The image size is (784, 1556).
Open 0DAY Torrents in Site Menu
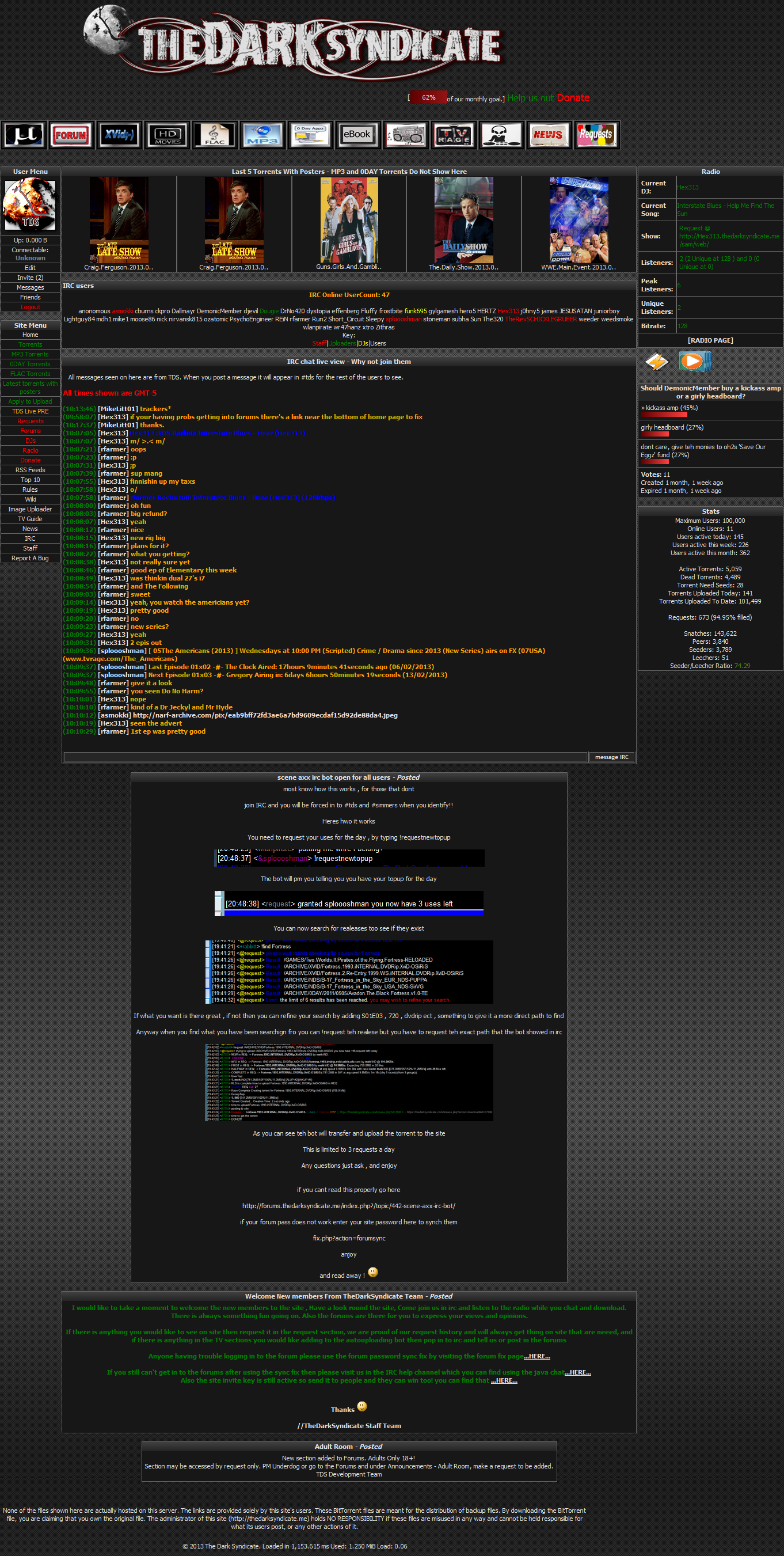[30, 364]
